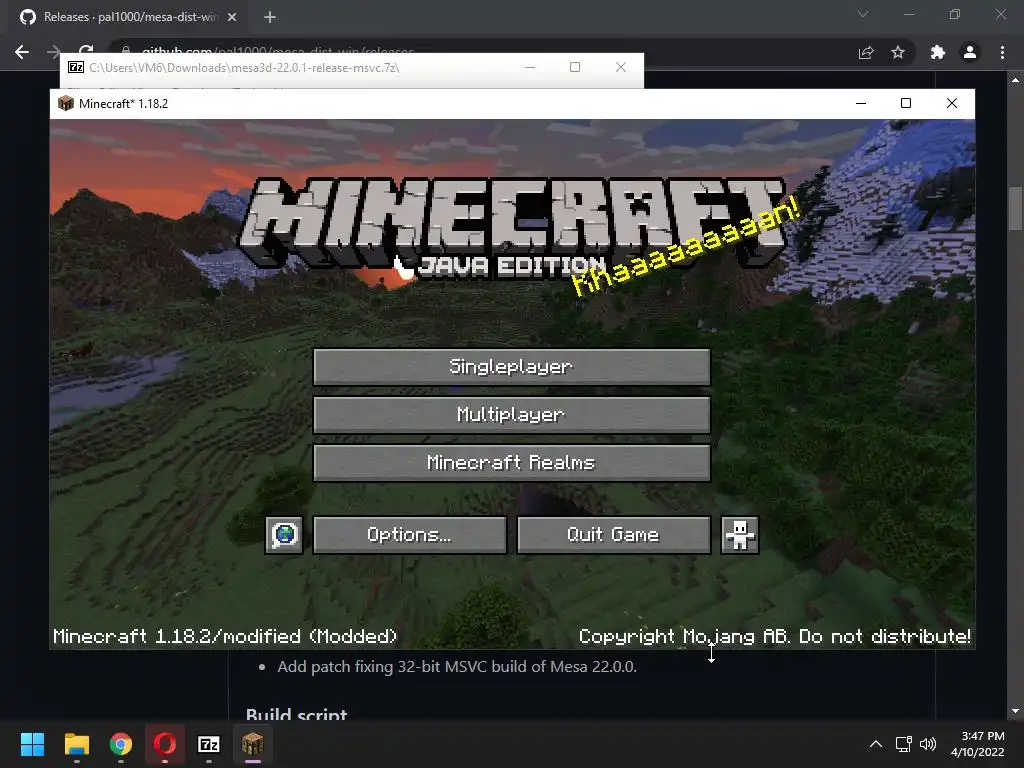Quit Game from the title screen
Viewport: 1024px width, 768px height.
[x=613, y=535]
